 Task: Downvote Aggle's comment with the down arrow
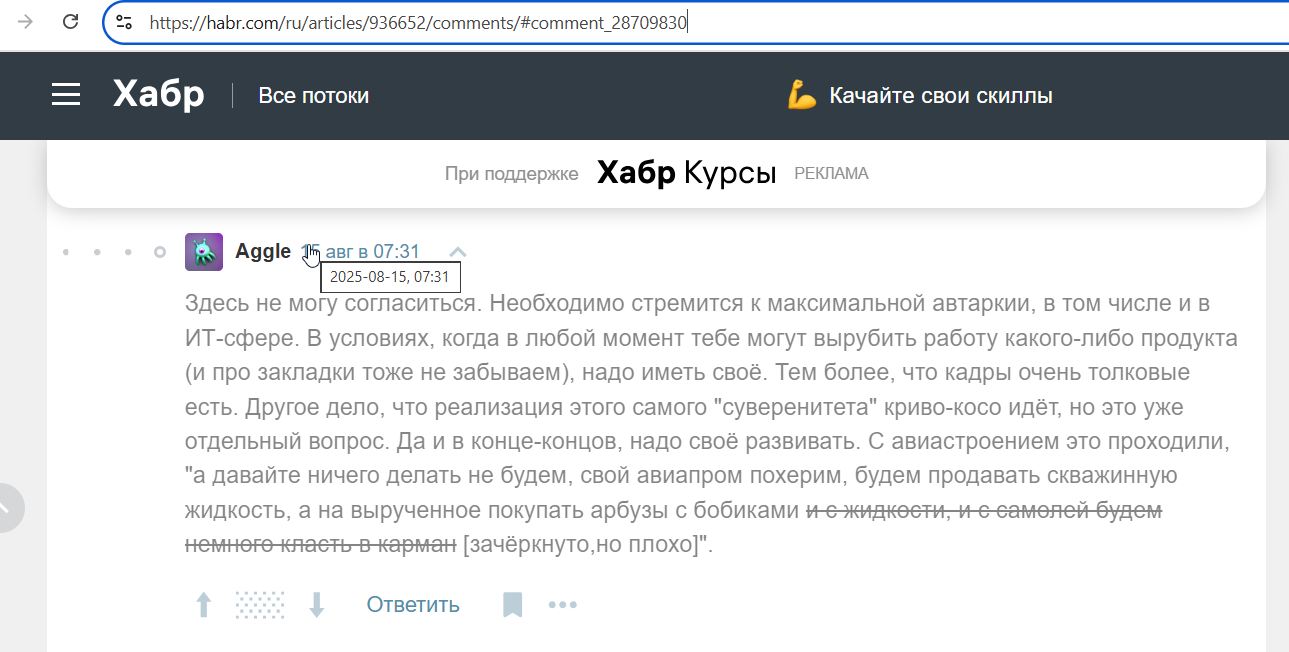317,604
